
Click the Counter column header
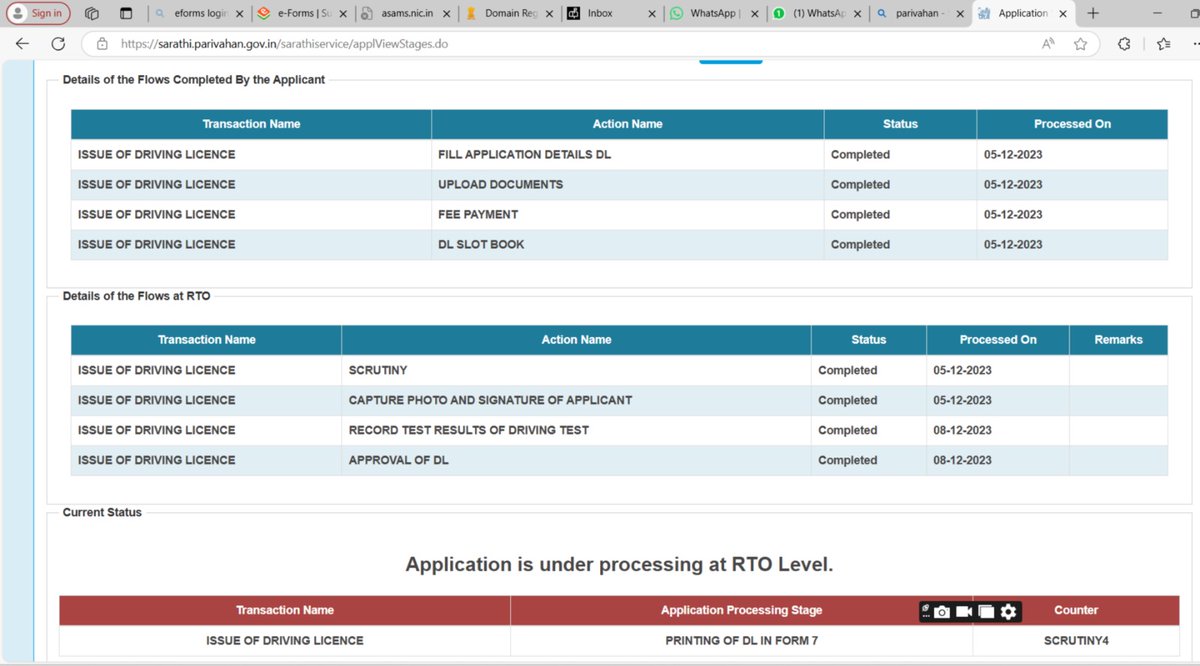pyautogui.click(x=1076, y=610)
